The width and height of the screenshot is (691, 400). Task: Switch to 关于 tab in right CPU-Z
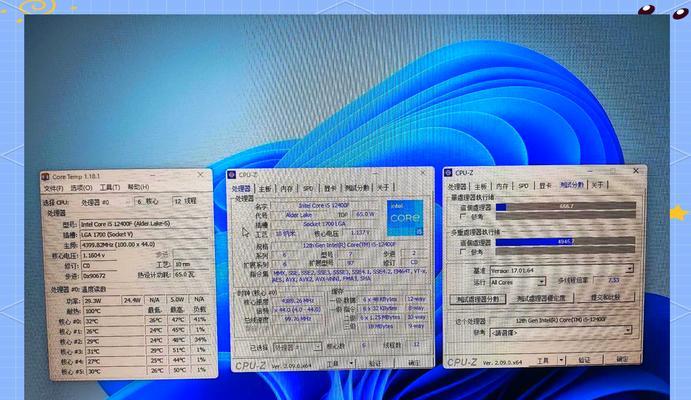(x=598, y=185)
